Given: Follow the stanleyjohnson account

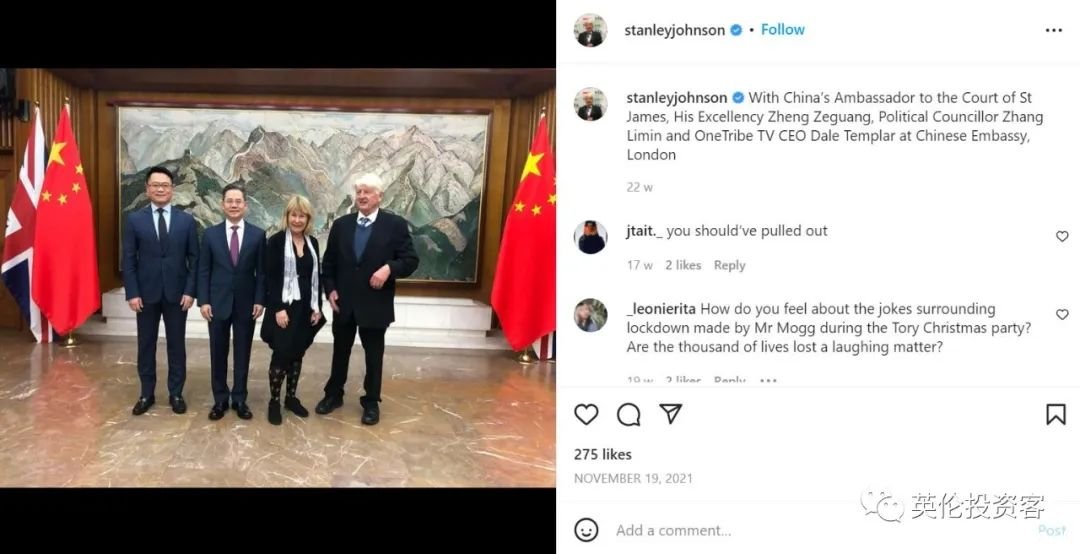Looking at the screenshot, I should (x=782, y=30).
